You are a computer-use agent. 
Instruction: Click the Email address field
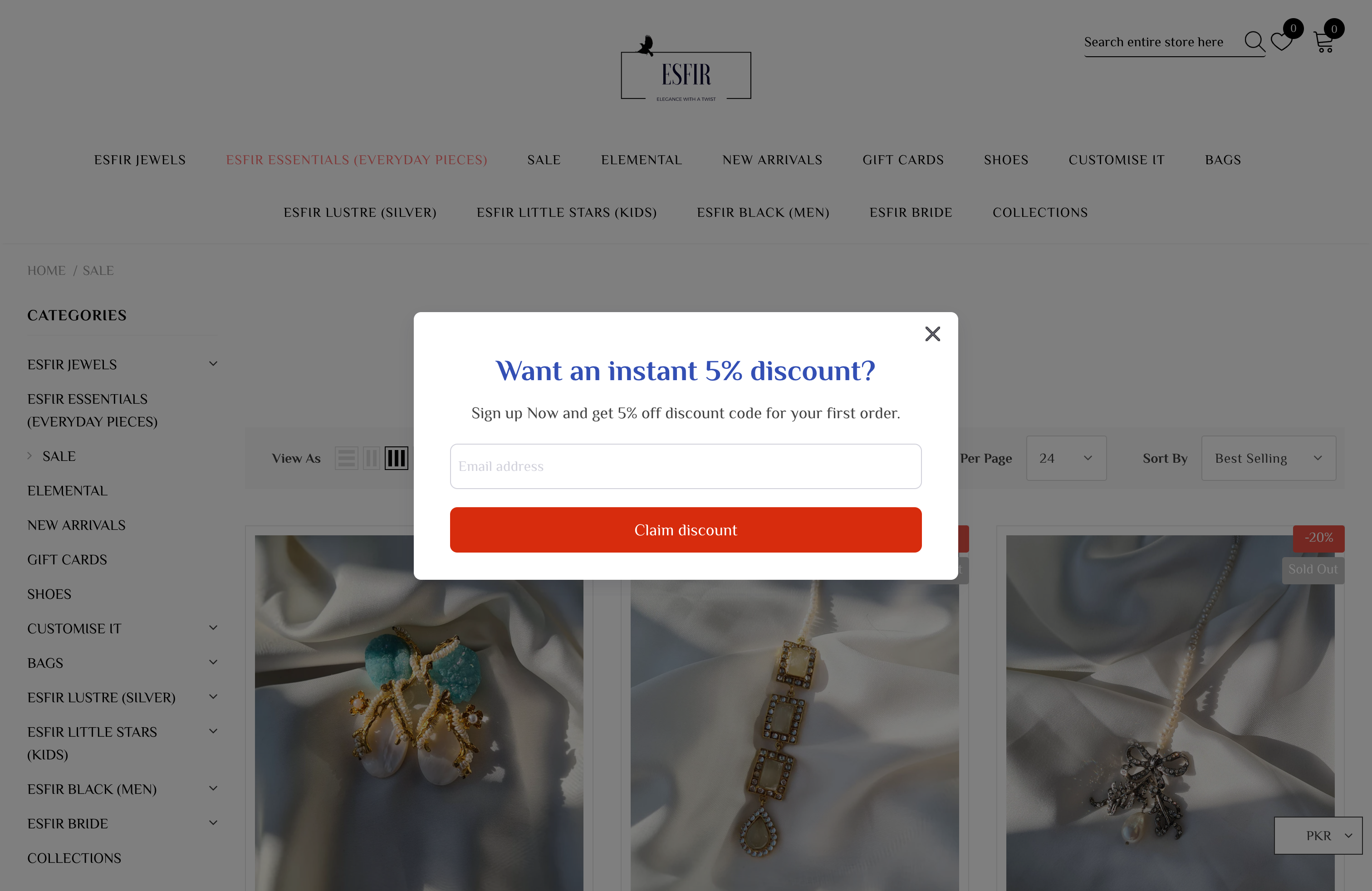click(x=686, y=466)
